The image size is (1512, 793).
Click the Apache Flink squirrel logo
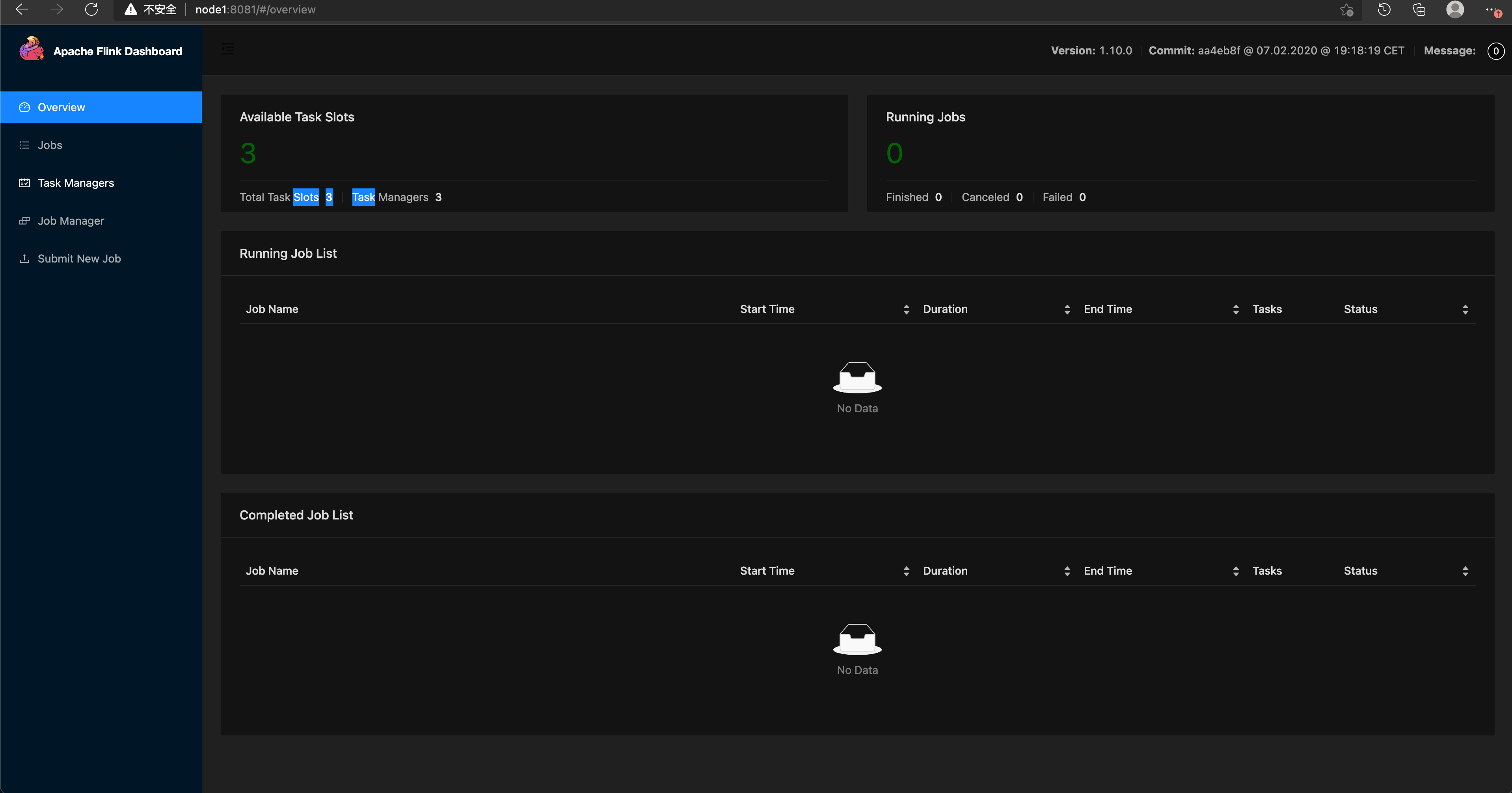click(32, 49)
